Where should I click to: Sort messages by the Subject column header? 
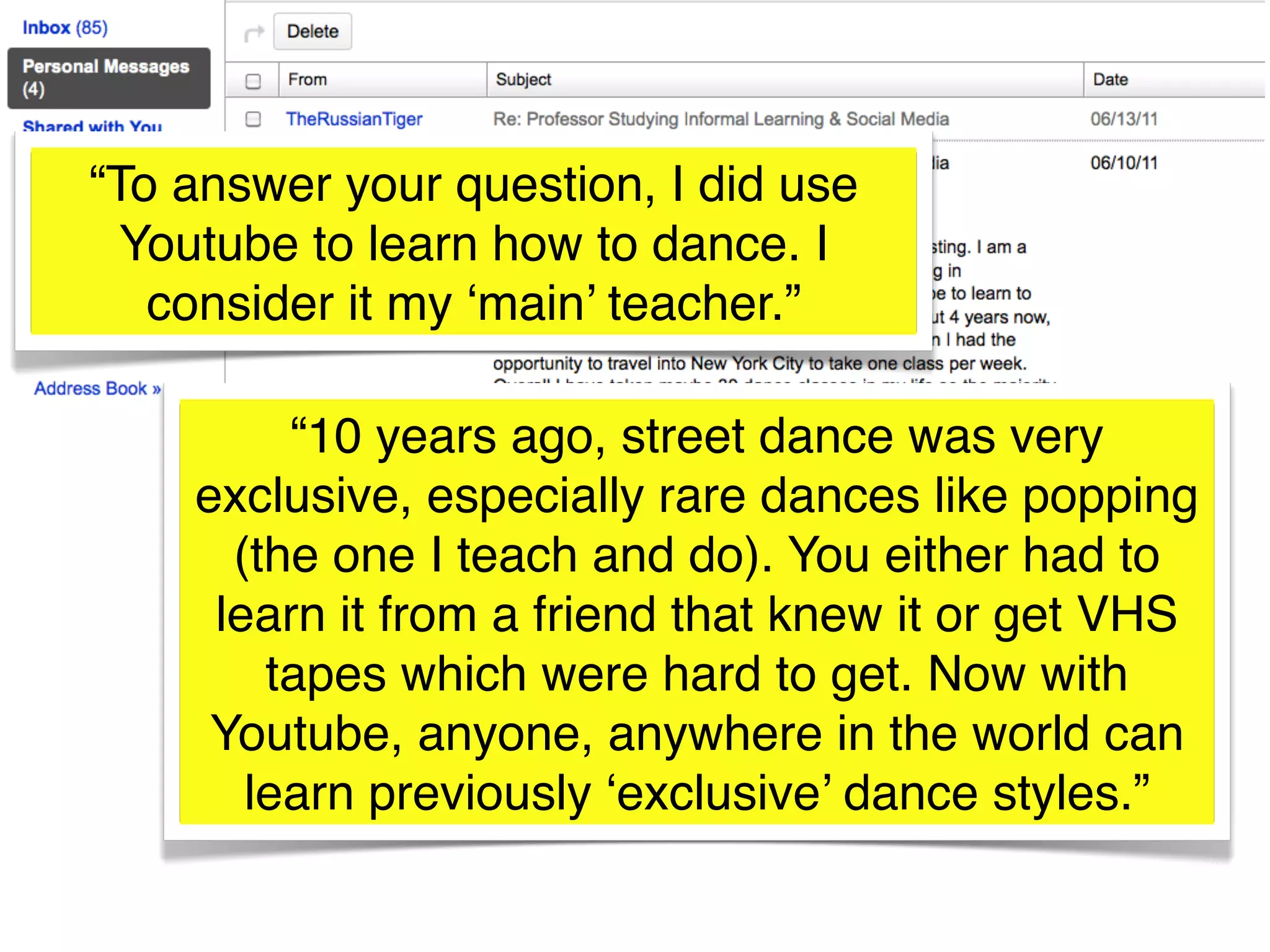click(523, 80)
